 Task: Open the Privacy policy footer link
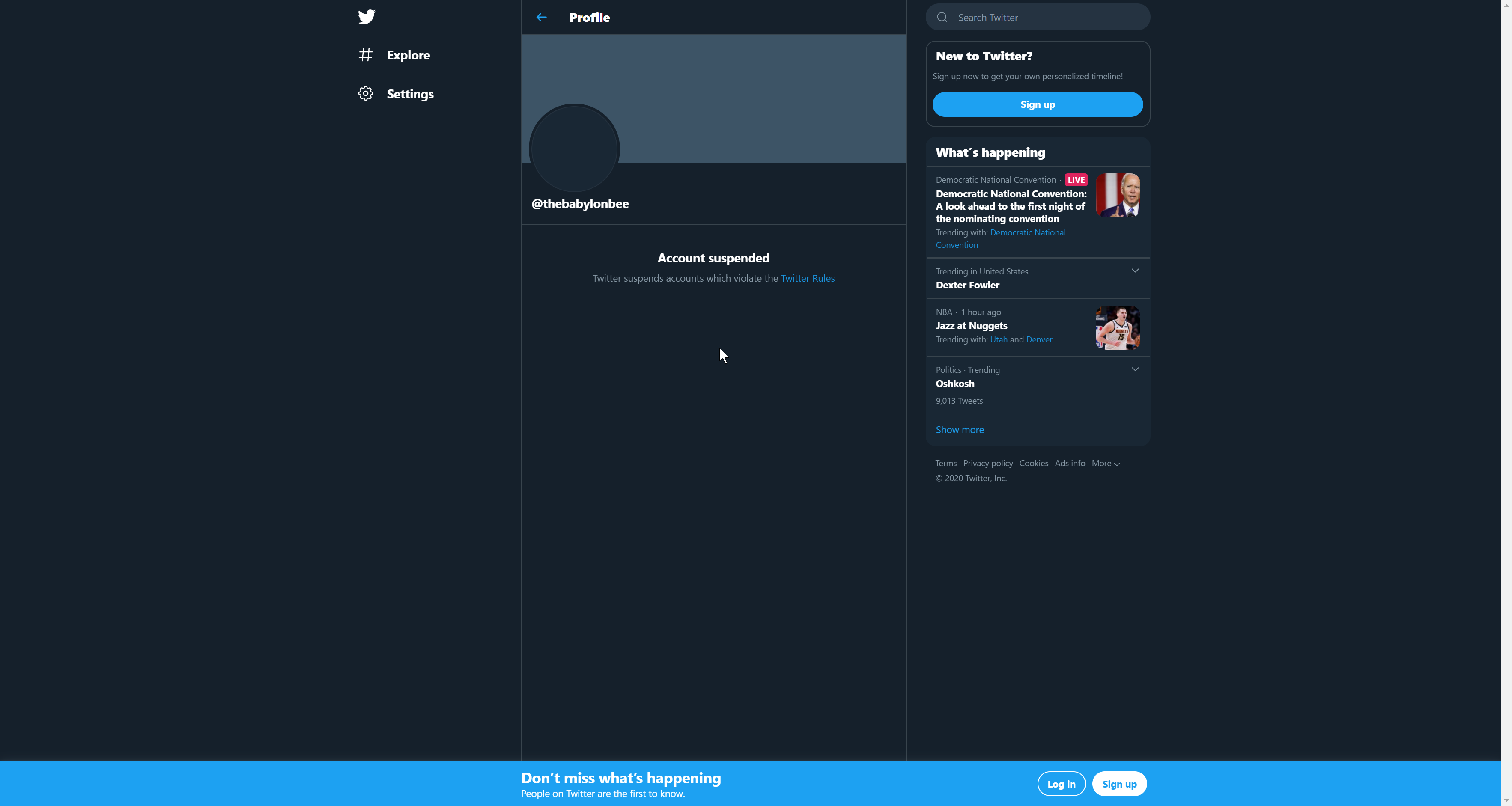tap(988, 464)
